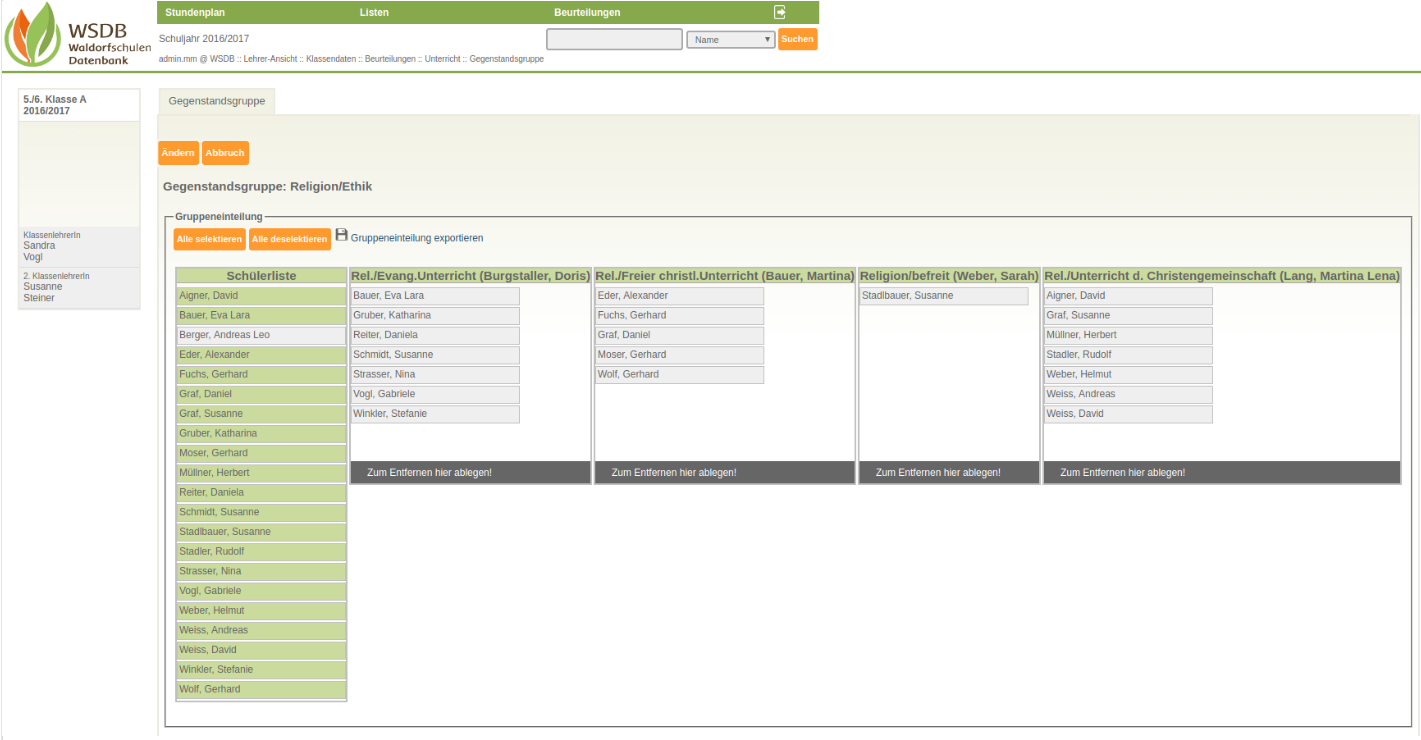
Task: Select Bauer, Eva Lara in Schülerliste
Action: click(x=261, y=315)
